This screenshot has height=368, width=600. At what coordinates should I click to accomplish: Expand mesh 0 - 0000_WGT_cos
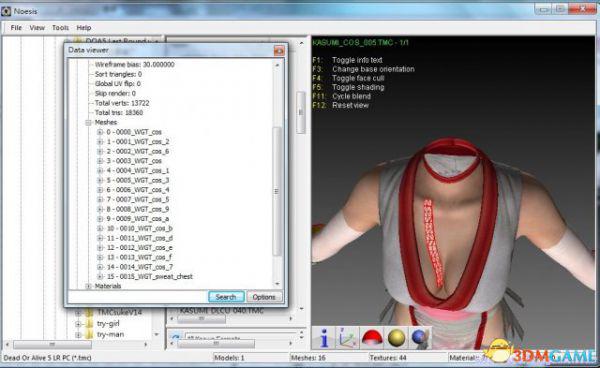tap(100, 132)
